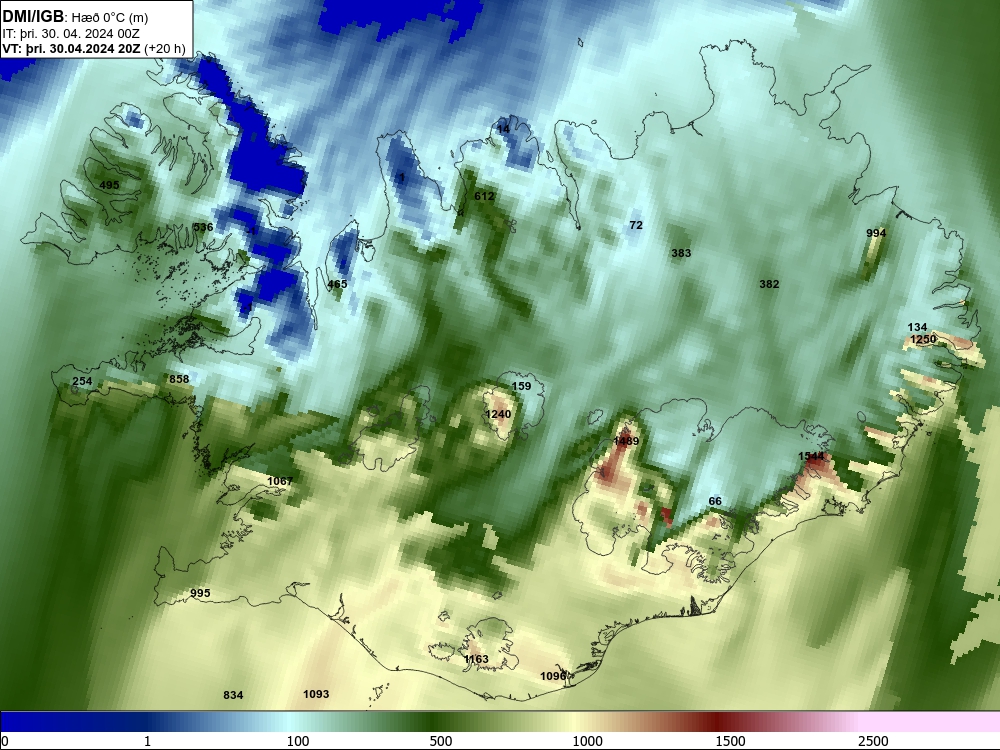Image resolution: width=1000 pixels, height=750 pixels.
Task: Click the 995 value on the southwest coast
Action: (200, 593)
